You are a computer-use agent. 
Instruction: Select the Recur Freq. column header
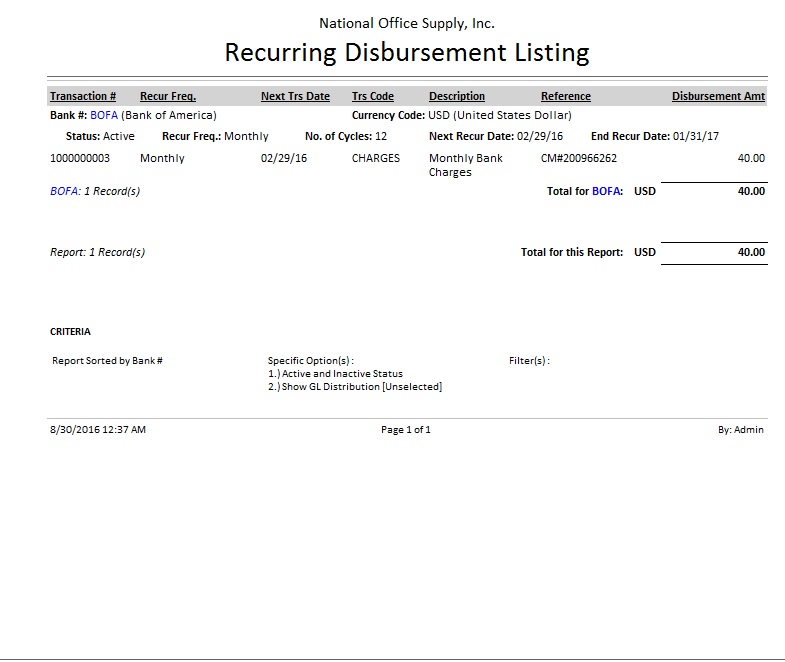[x=168, y=96]
